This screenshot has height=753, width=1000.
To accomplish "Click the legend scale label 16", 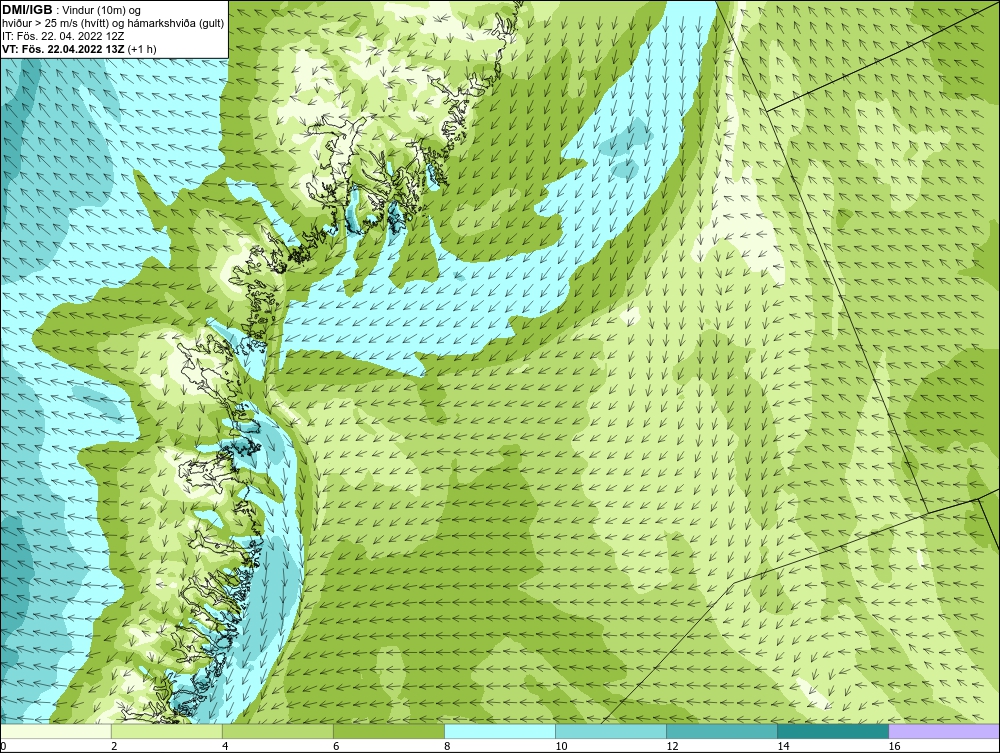I will [894, 747].
